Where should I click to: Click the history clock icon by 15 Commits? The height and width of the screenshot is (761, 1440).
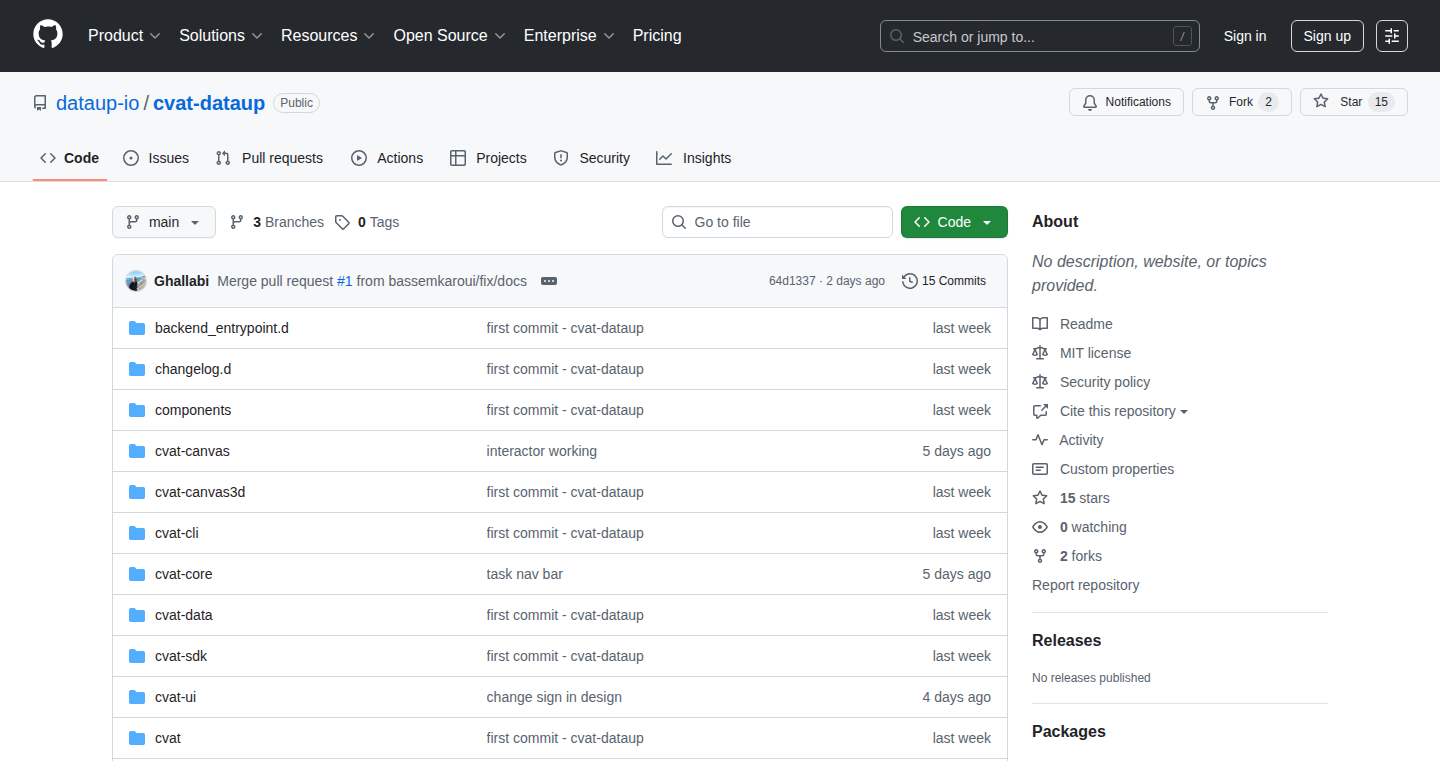click(909, 281)
